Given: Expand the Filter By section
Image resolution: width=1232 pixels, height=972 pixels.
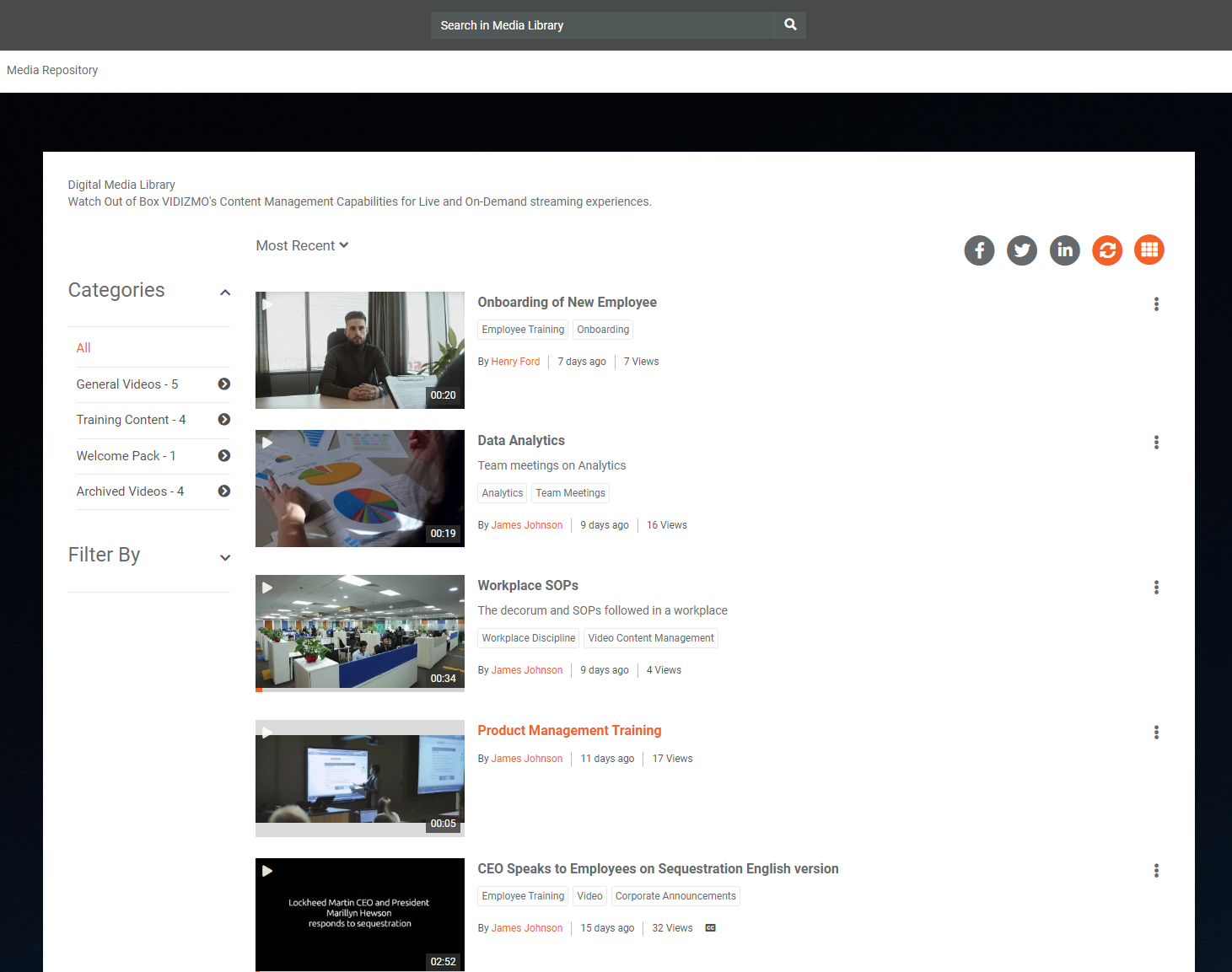Looking at the screenshot, I should point(225,557).
